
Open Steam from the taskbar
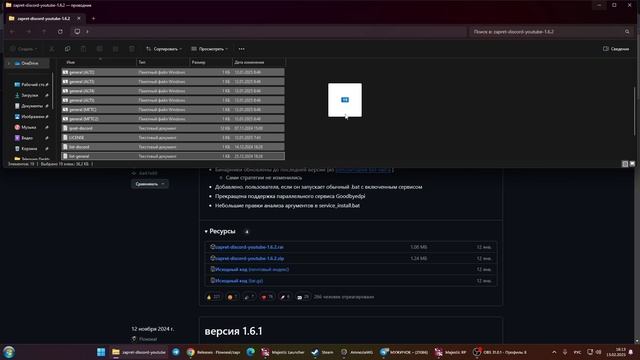[x=322, y=352]
